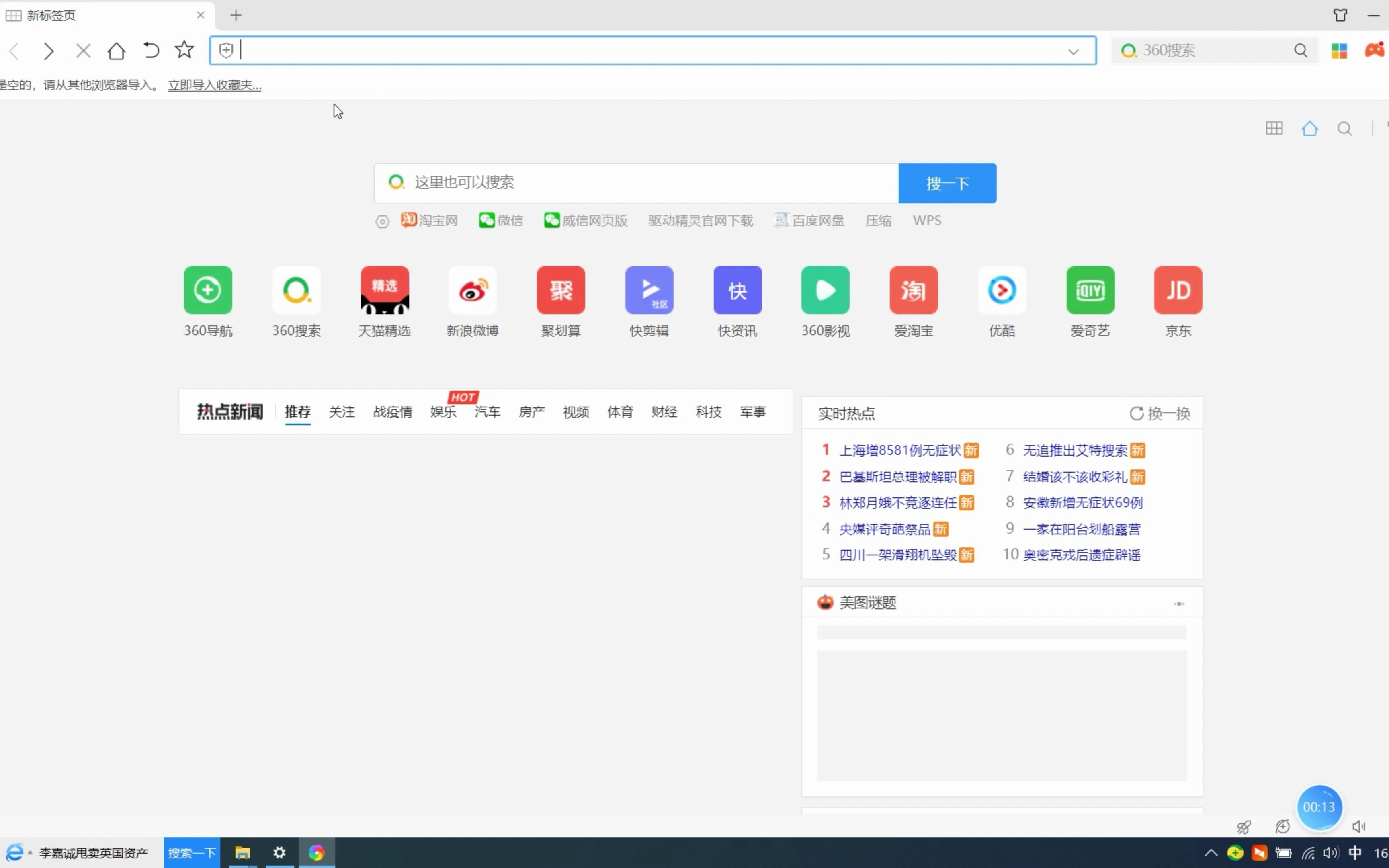1389x868 pixels.
Task: Open the 360影视 shortcut icon
Action: pos(826,290)
